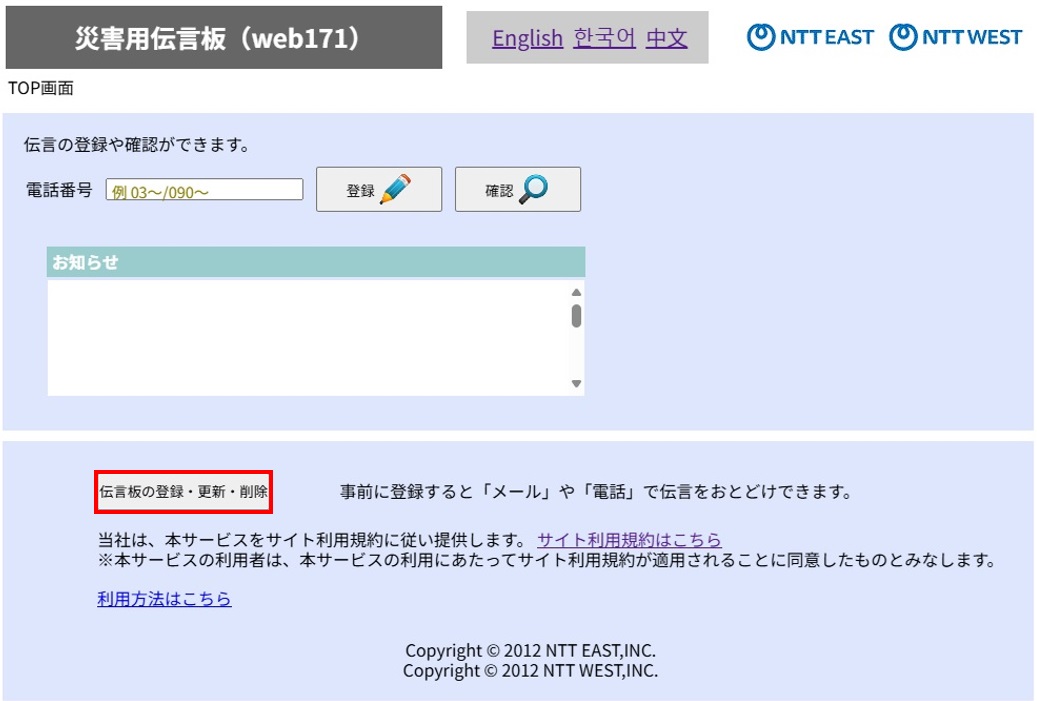Click the NTT EAST circular logo
The image size is (1037, 701).
pos(762,37)
